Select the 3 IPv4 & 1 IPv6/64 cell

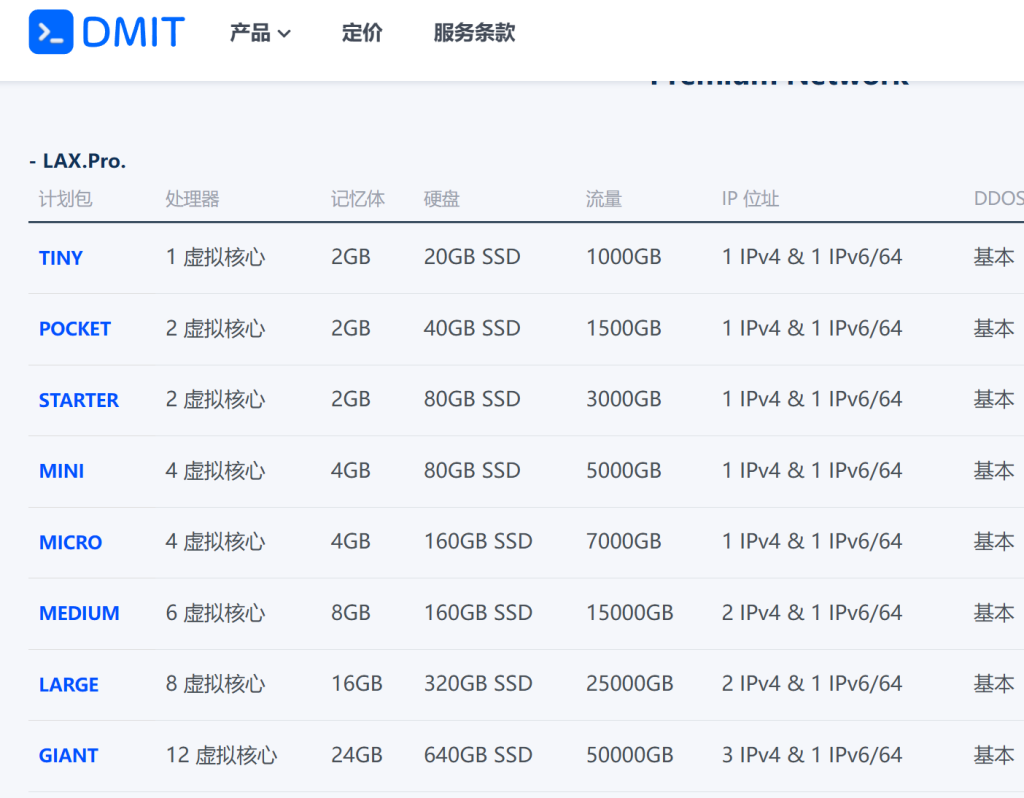(x=812, y=756)
